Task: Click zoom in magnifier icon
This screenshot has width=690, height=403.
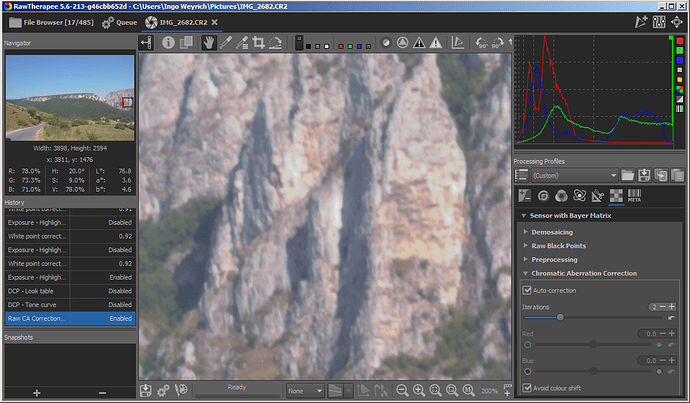Action: pyautogui.click(x=419, y=390)
